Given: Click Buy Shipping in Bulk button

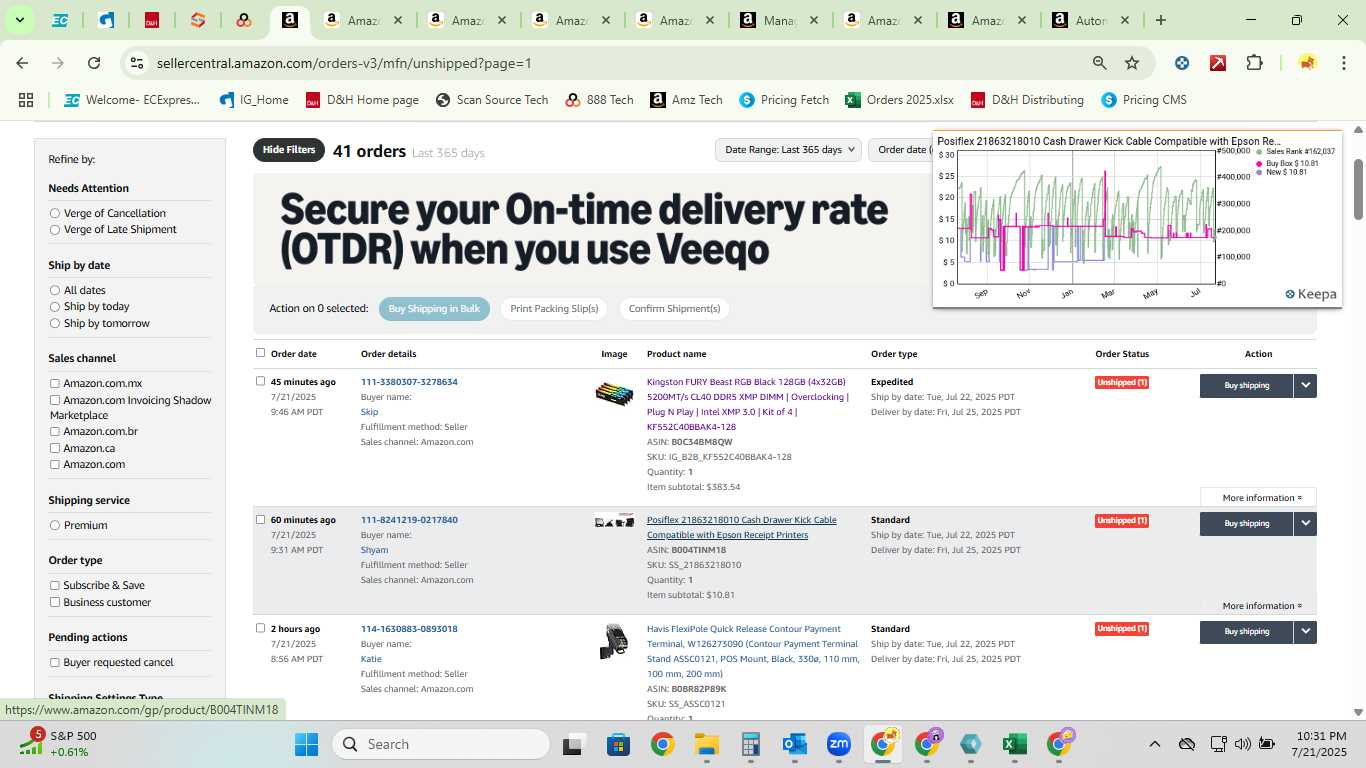Looking at the screenshot, I should click(x=434, y=309).
